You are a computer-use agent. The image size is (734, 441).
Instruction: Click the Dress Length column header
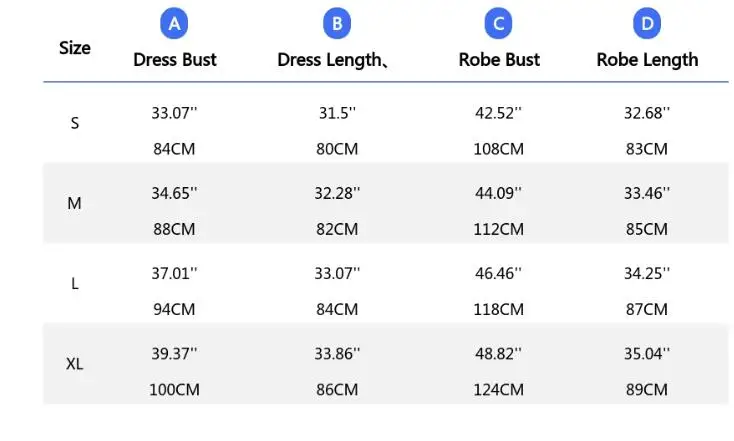pos(332,61)
